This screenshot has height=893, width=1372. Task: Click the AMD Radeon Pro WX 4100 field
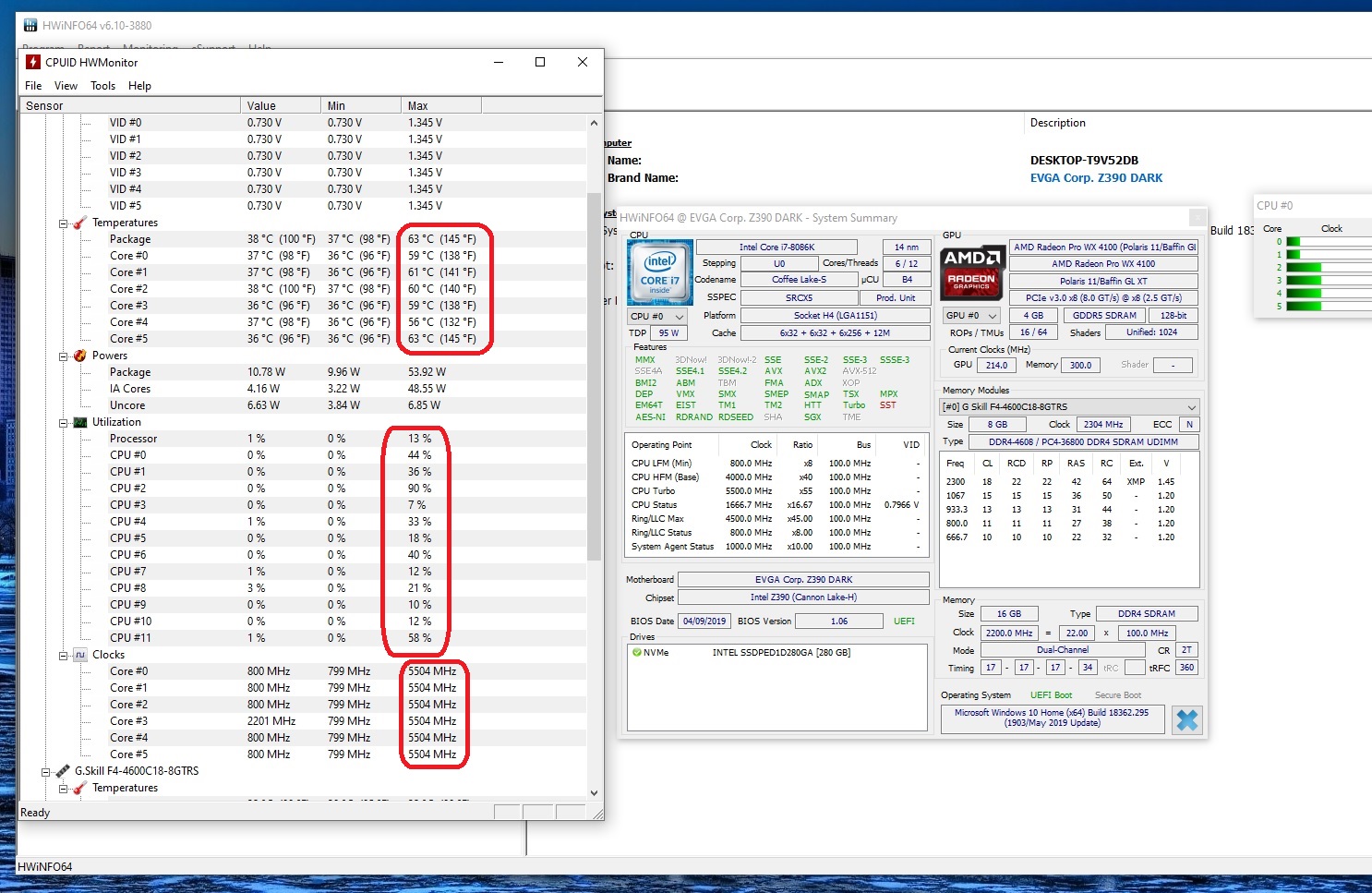[1103, 263]
